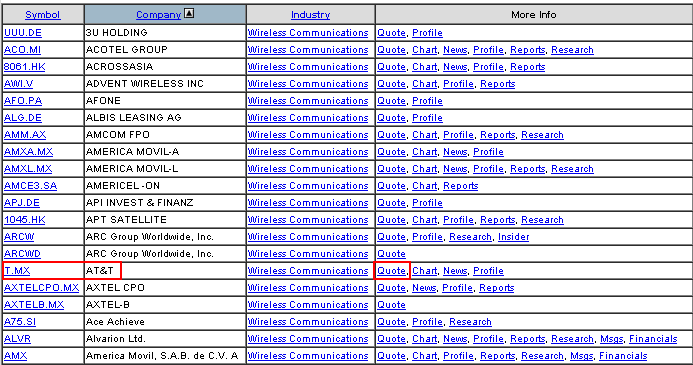Screen dimensions: 693x365
Task: Open Research link for AMCOM FPO
Action: pos(542,135)
